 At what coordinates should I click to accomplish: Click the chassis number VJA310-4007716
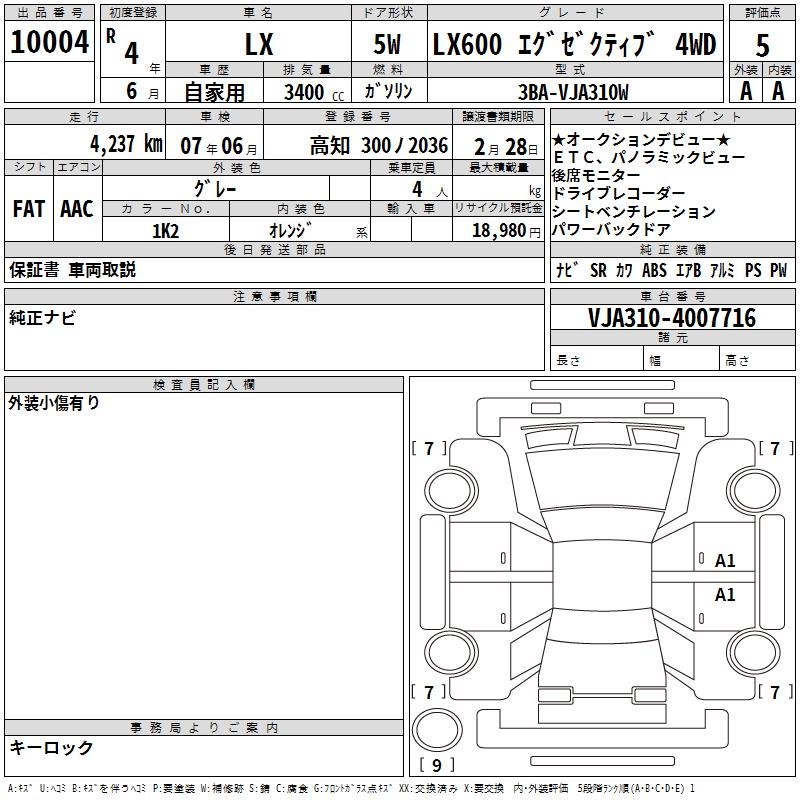[672, 318]
